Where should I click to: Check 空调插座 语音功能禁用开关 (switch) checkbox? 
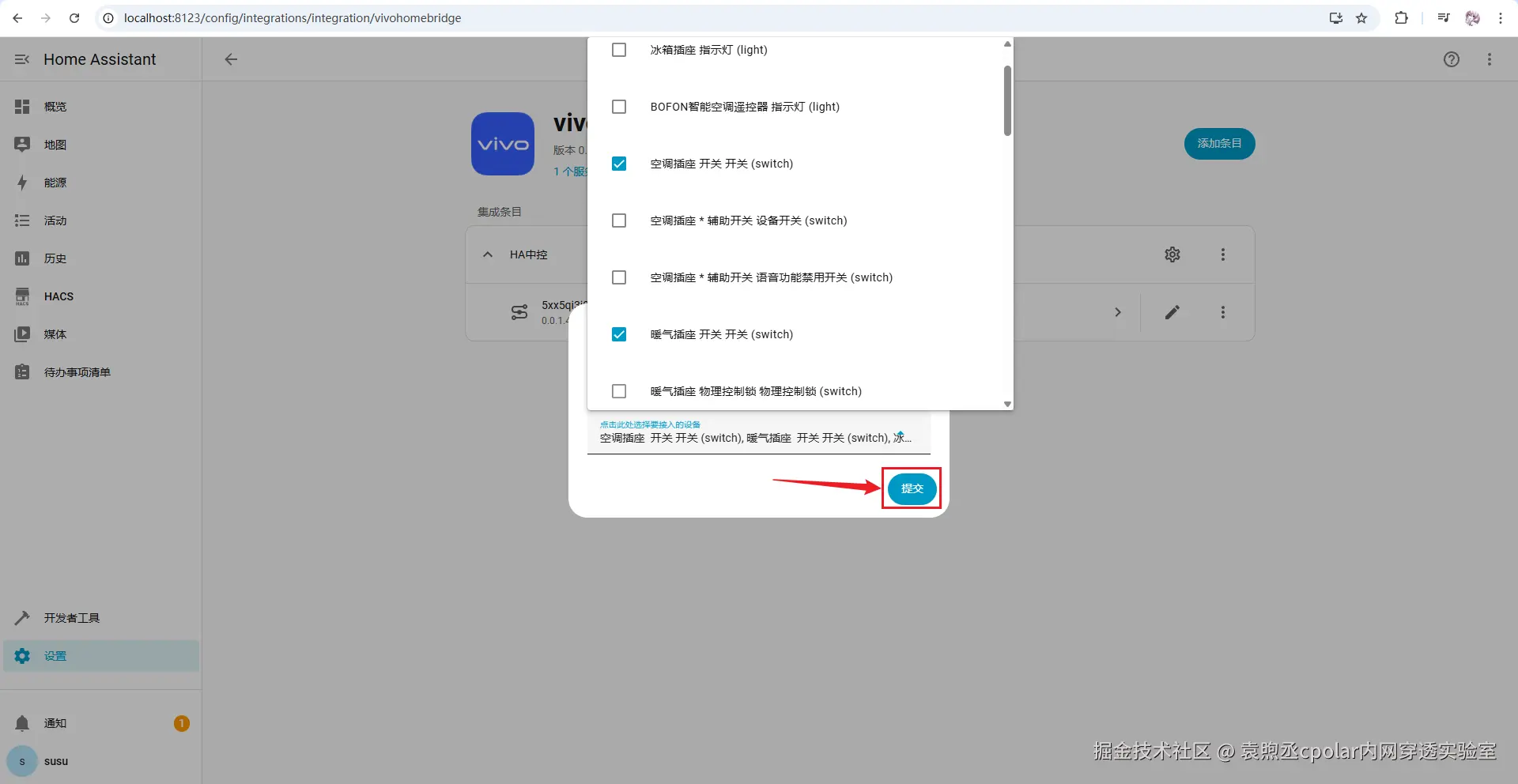(619, 277)
